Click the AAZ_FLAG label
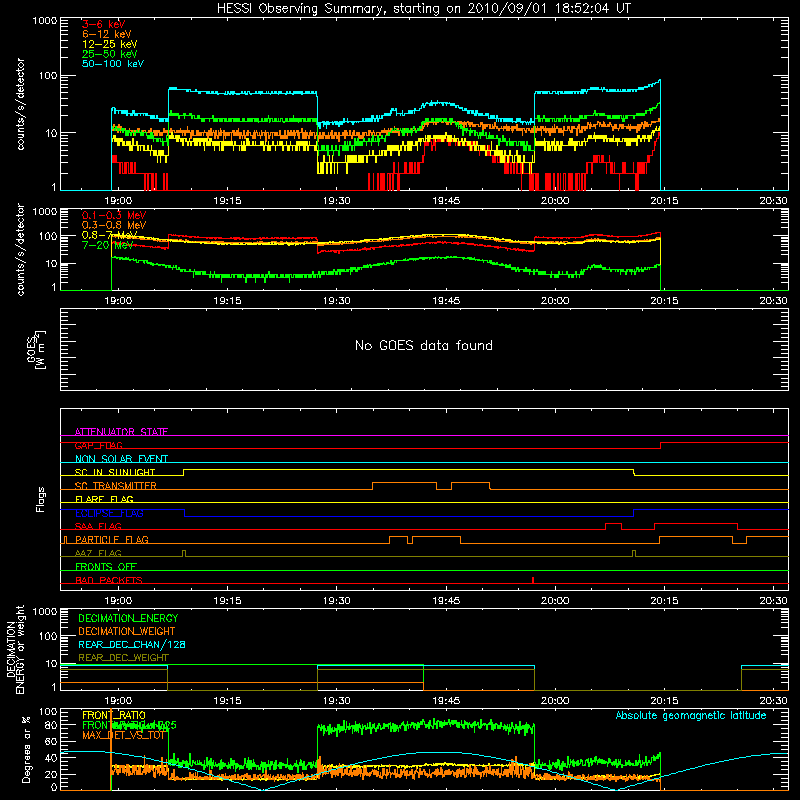800x800 pixels. 98,553
